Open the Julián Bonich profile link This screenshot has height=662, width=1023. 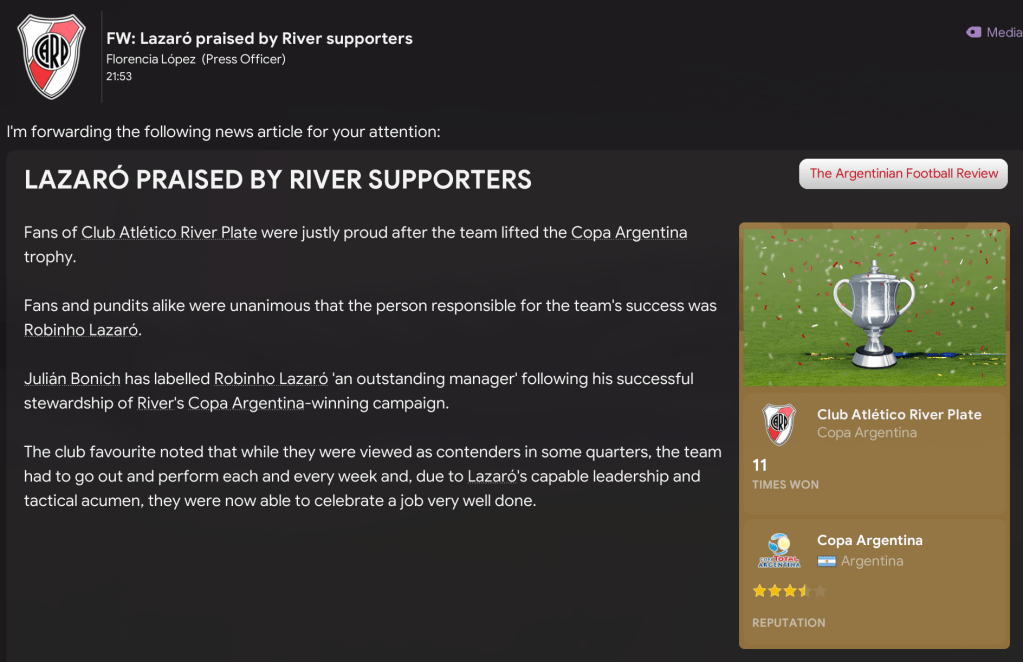72,379
